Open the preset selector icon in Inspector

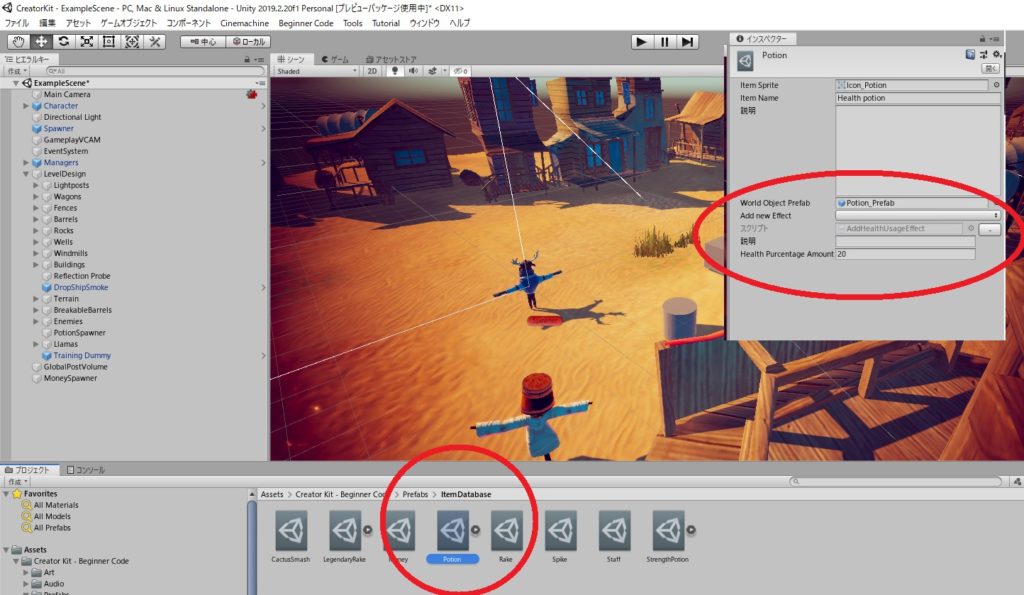[984, 55]
